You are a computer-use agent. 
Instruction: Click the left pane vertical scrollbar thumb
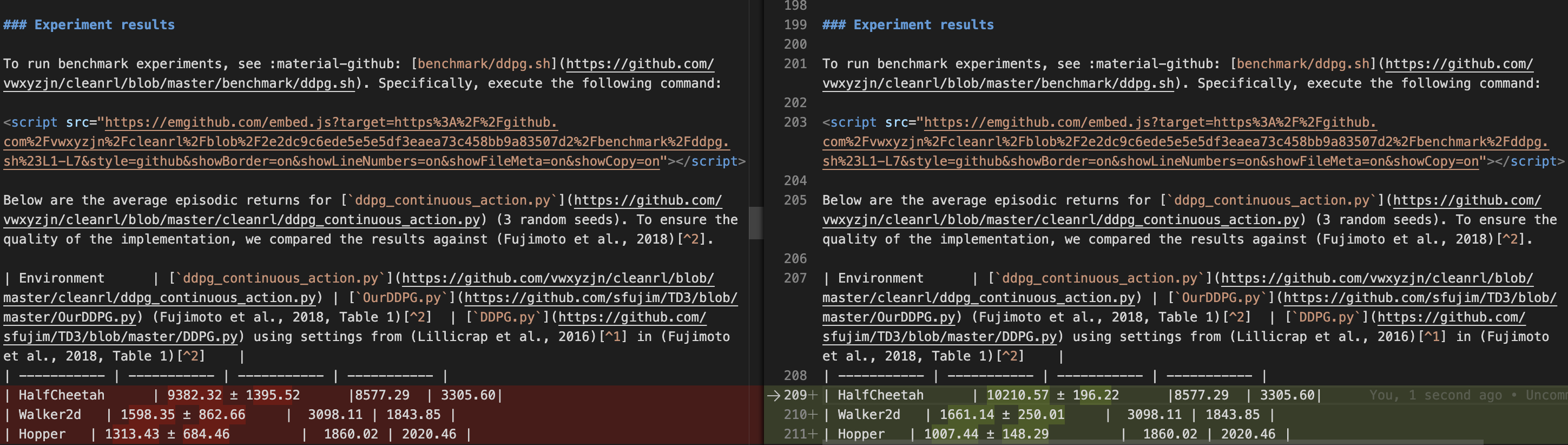tap(755, 223)
